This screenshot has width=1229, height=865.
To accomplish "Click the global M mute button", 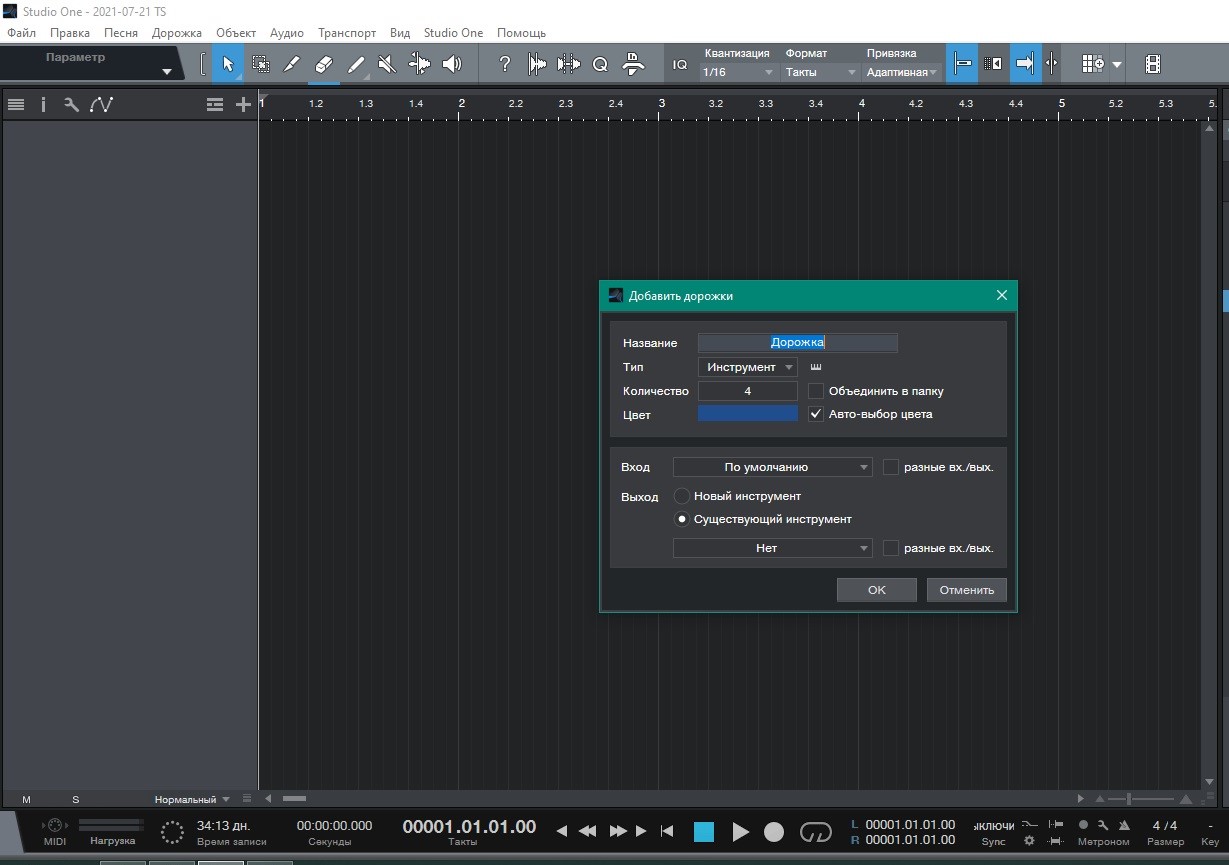I will click(26, 799).
